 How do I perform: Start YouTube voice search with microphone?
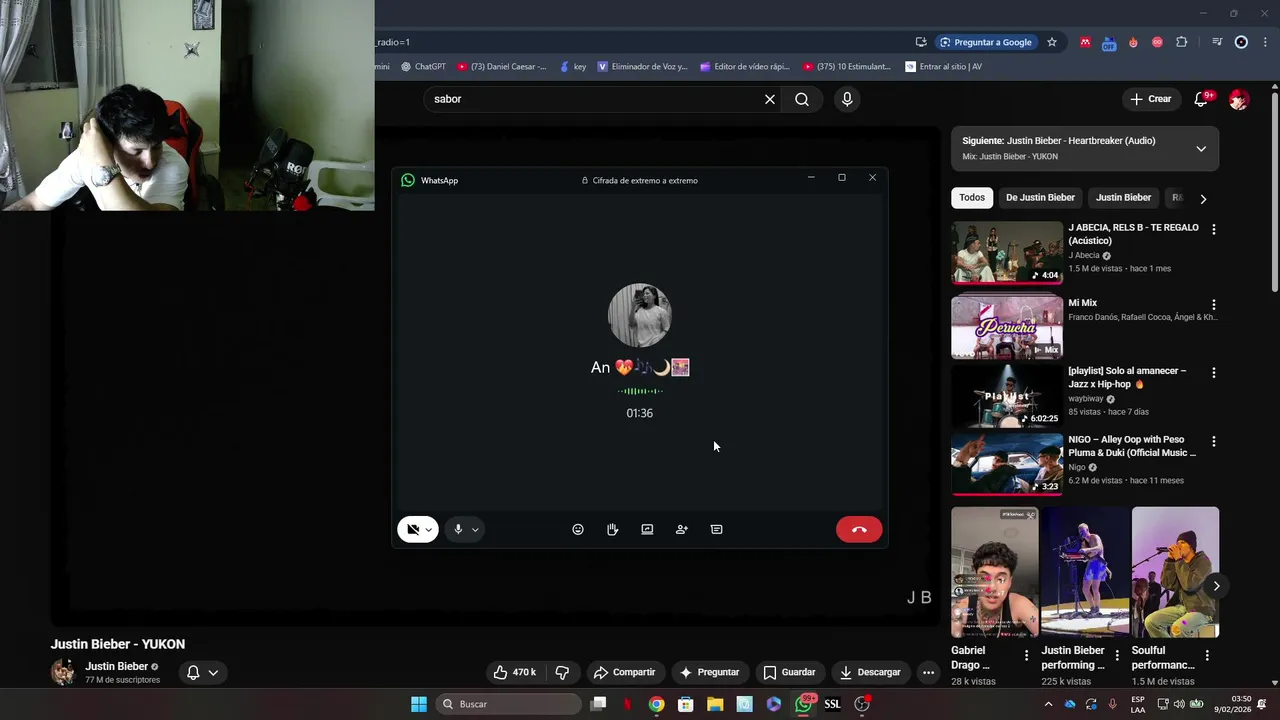(x=847, y=99)
